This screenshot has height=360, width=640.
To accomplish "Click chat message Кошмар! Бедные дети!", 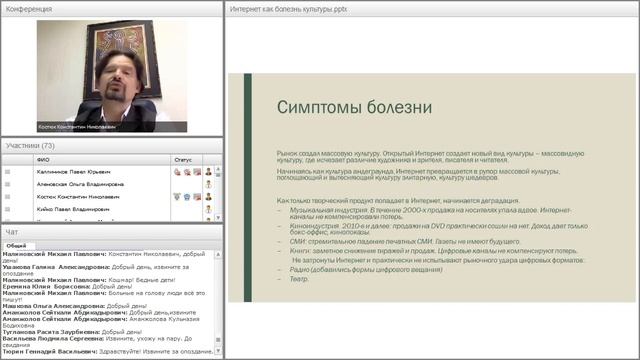I will (89, 280).
